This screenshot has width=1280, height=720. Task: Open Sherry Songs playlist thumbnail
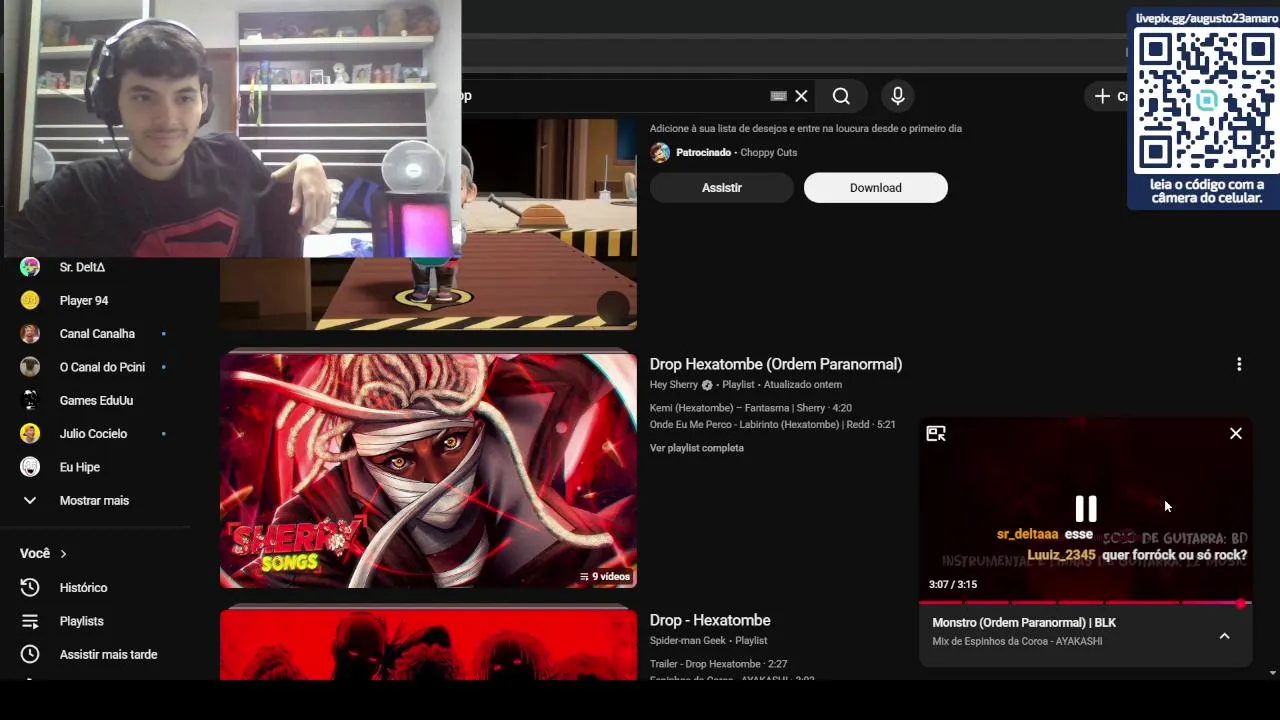[428, 469]
